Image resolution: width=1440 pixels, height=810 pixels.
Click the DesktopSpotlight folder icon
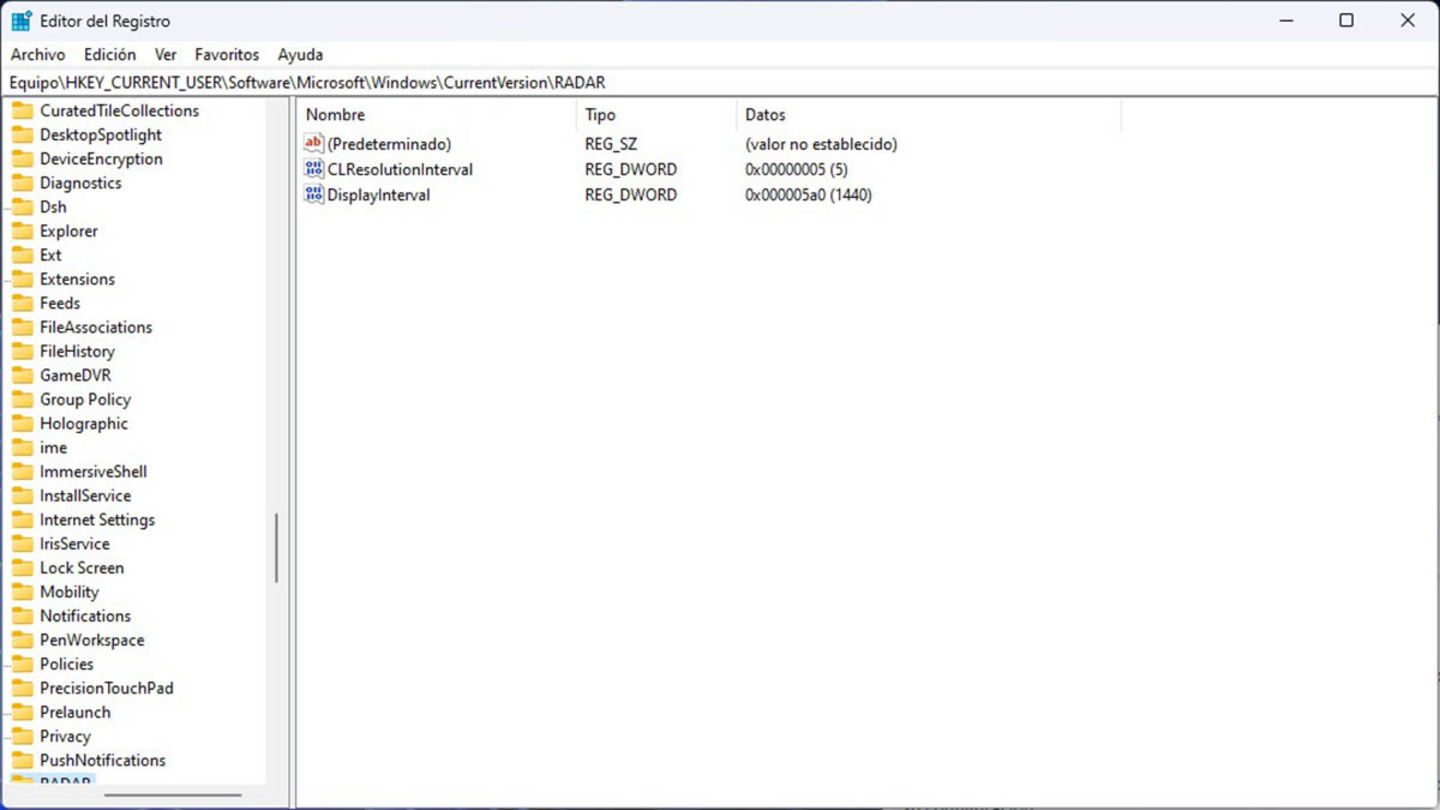tap(23, 135)
